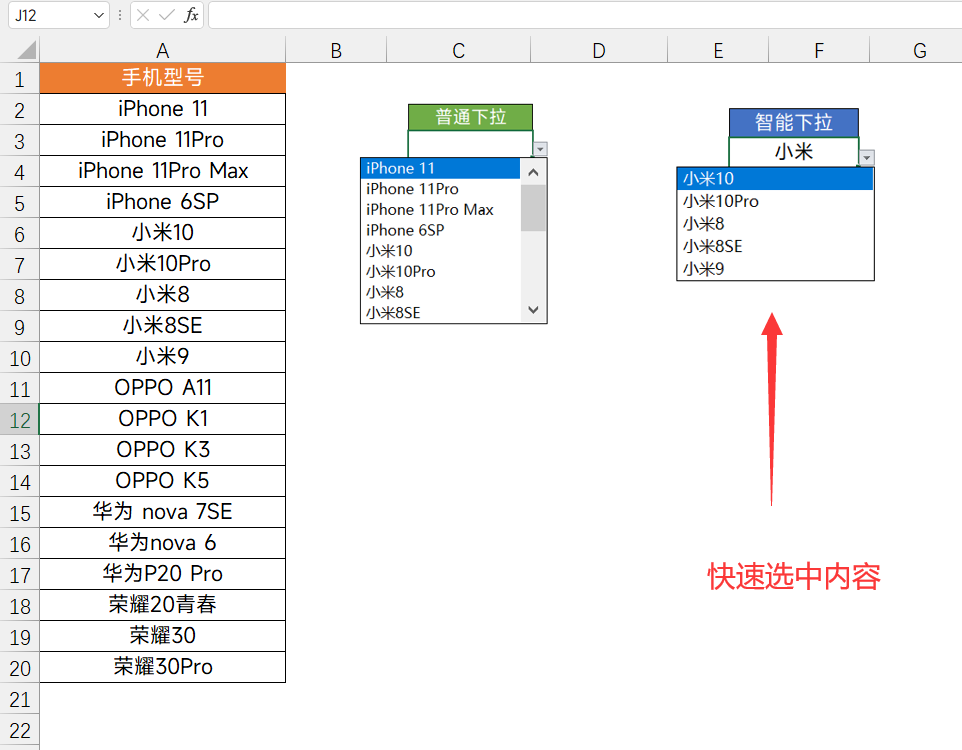Click the formula bar input area
The height and width of the screenshot is (750, 962).
coord(580,15)
